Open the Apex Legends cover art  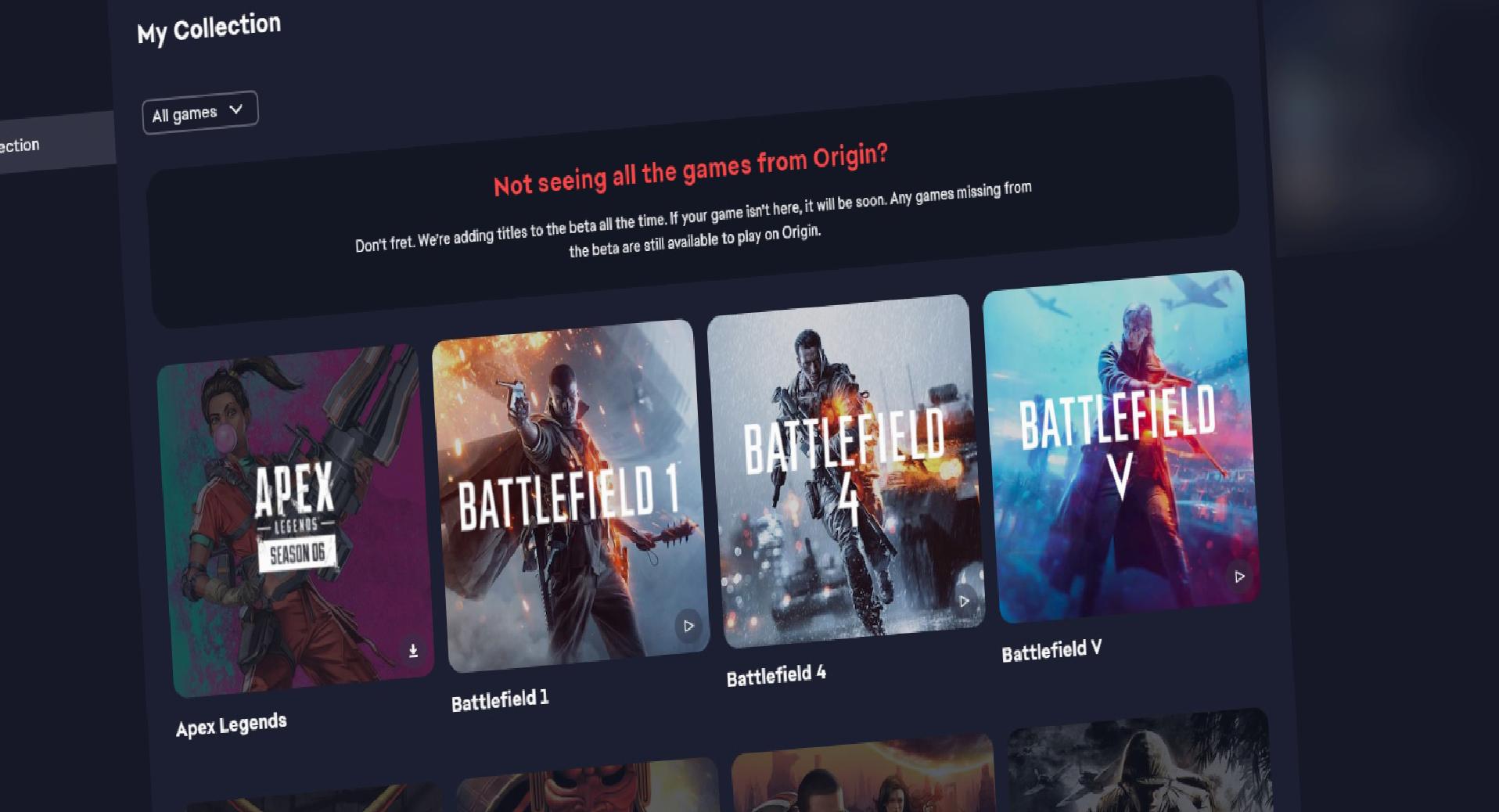click(296, 520)
